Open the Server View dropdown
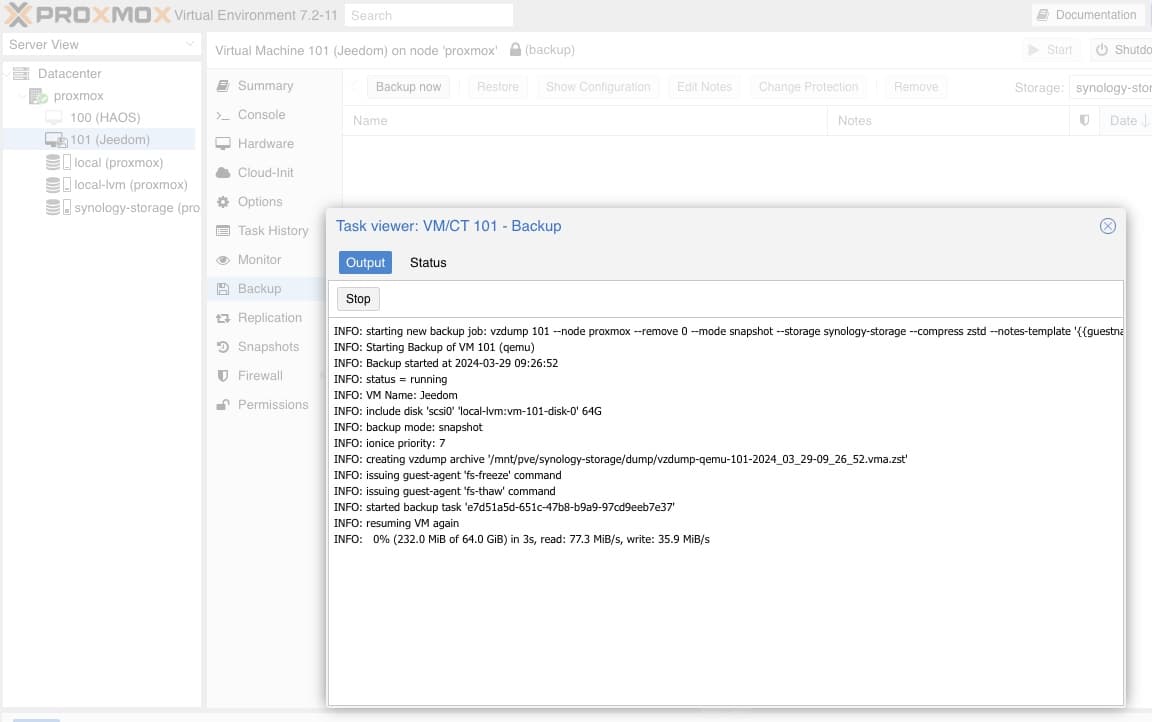This screenshot has width=1152, height=722. (x=101, y=45)
